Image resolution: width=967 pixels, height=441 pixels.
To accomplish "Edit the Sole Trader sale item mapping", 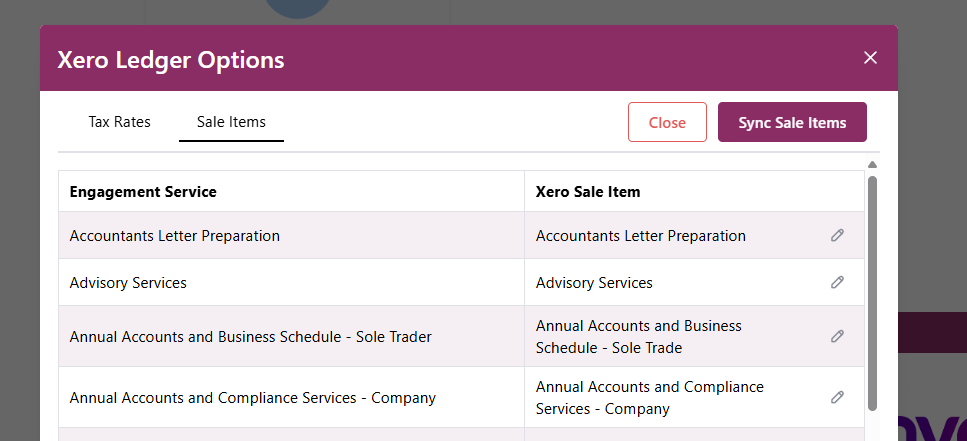I will click(x=837, y=337).
